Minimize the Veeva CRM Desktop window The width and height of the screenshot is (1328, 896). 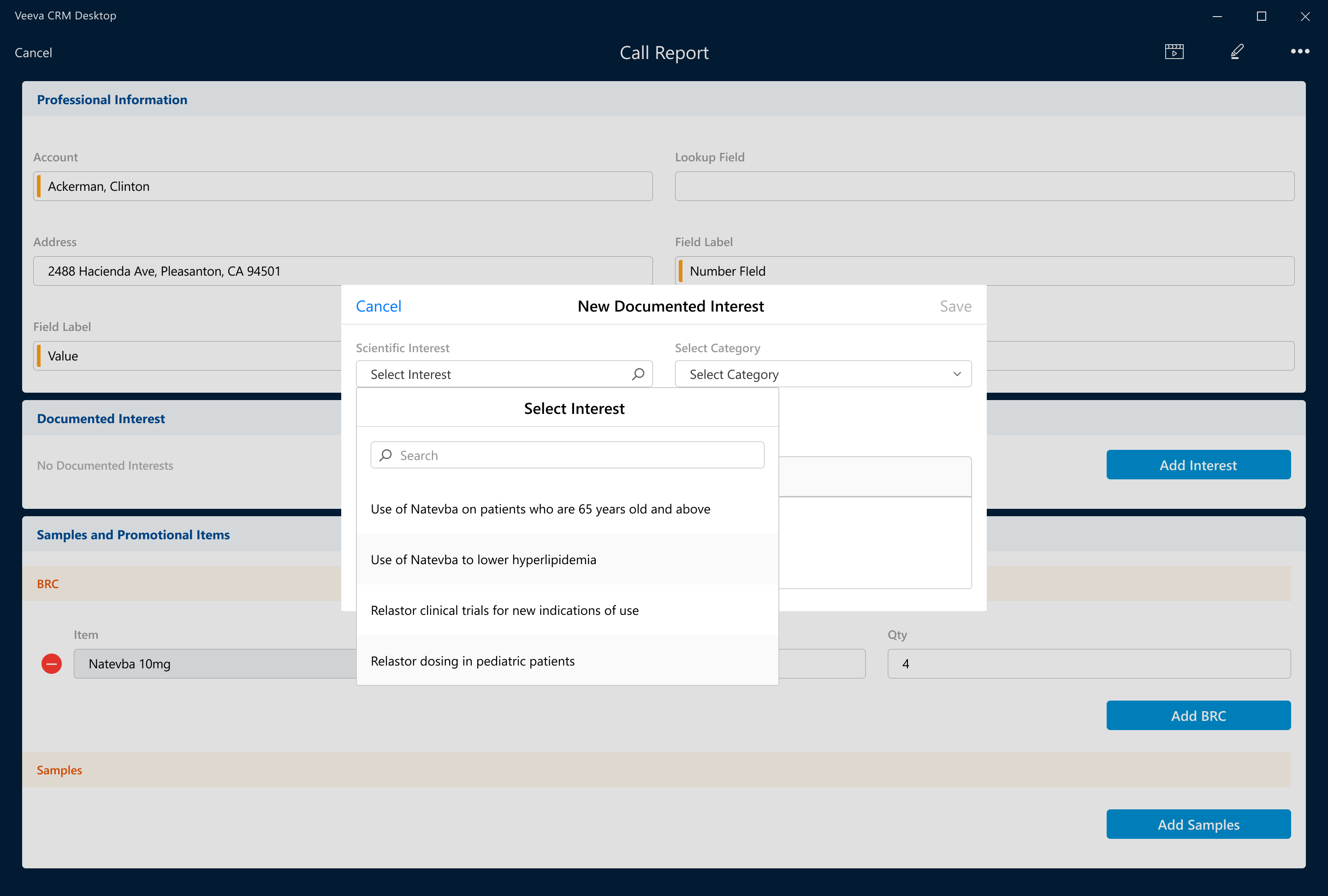1217,16
